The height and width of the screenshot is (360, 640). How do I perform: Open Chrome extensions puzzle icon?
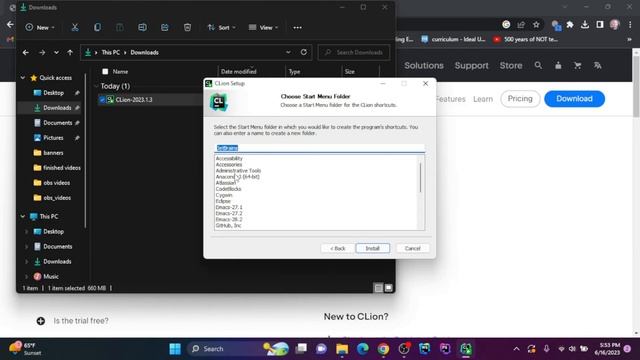[x=570, y=25]
